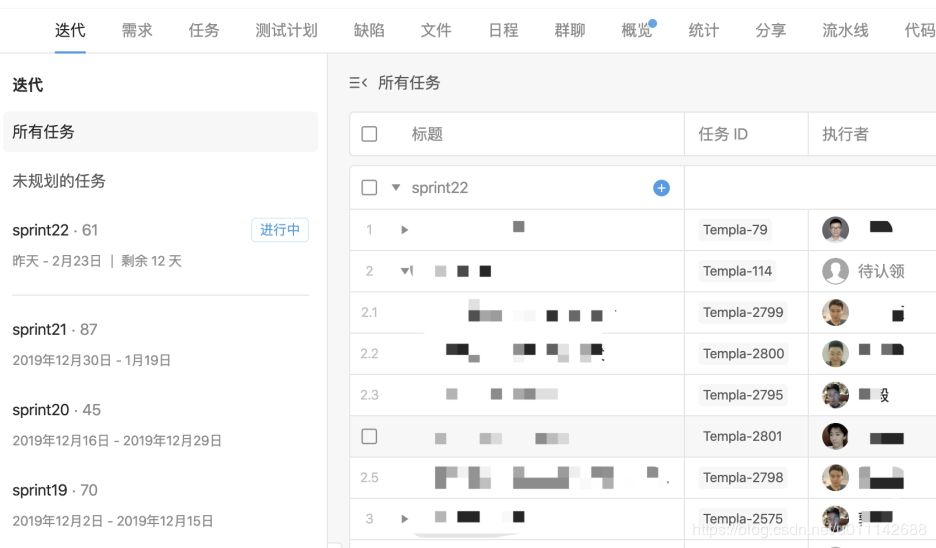Click the 进行中 status badge

click(279, 230)
